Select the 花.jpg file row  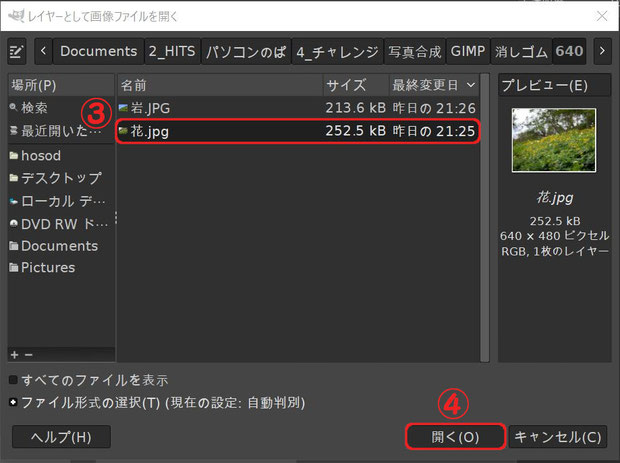[x=298, y=131]
